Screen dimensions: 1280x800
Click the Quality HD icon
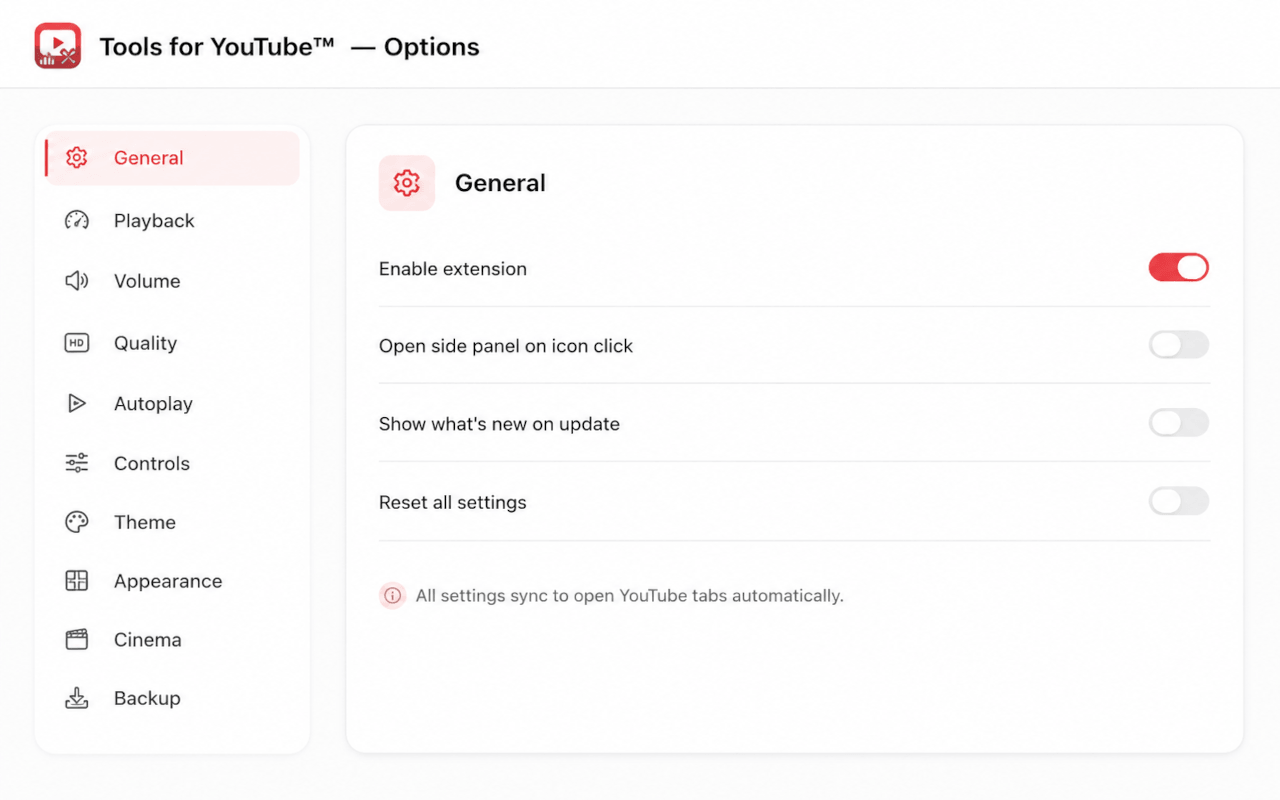[77, 343]
